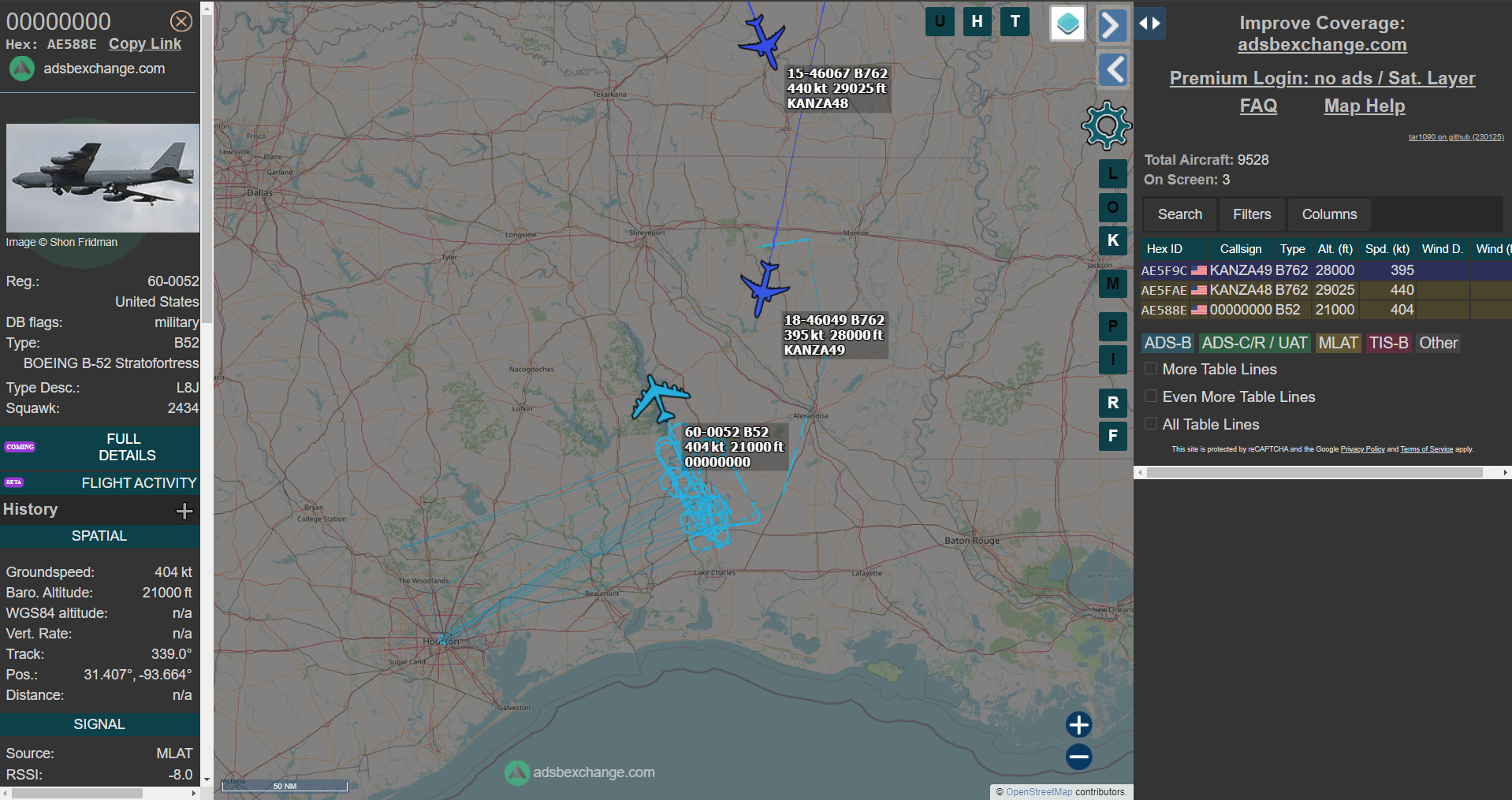Viewport: 1512px width, 800px height.
Task: Toggle the F follow aircraft button
Action: [x=1113, y=436]
